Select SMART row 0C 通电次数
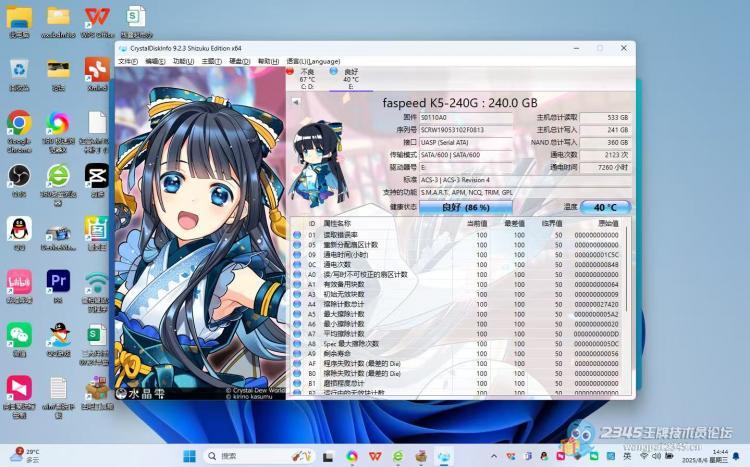This screenshot has height=467, width=750. coord(457,265)
